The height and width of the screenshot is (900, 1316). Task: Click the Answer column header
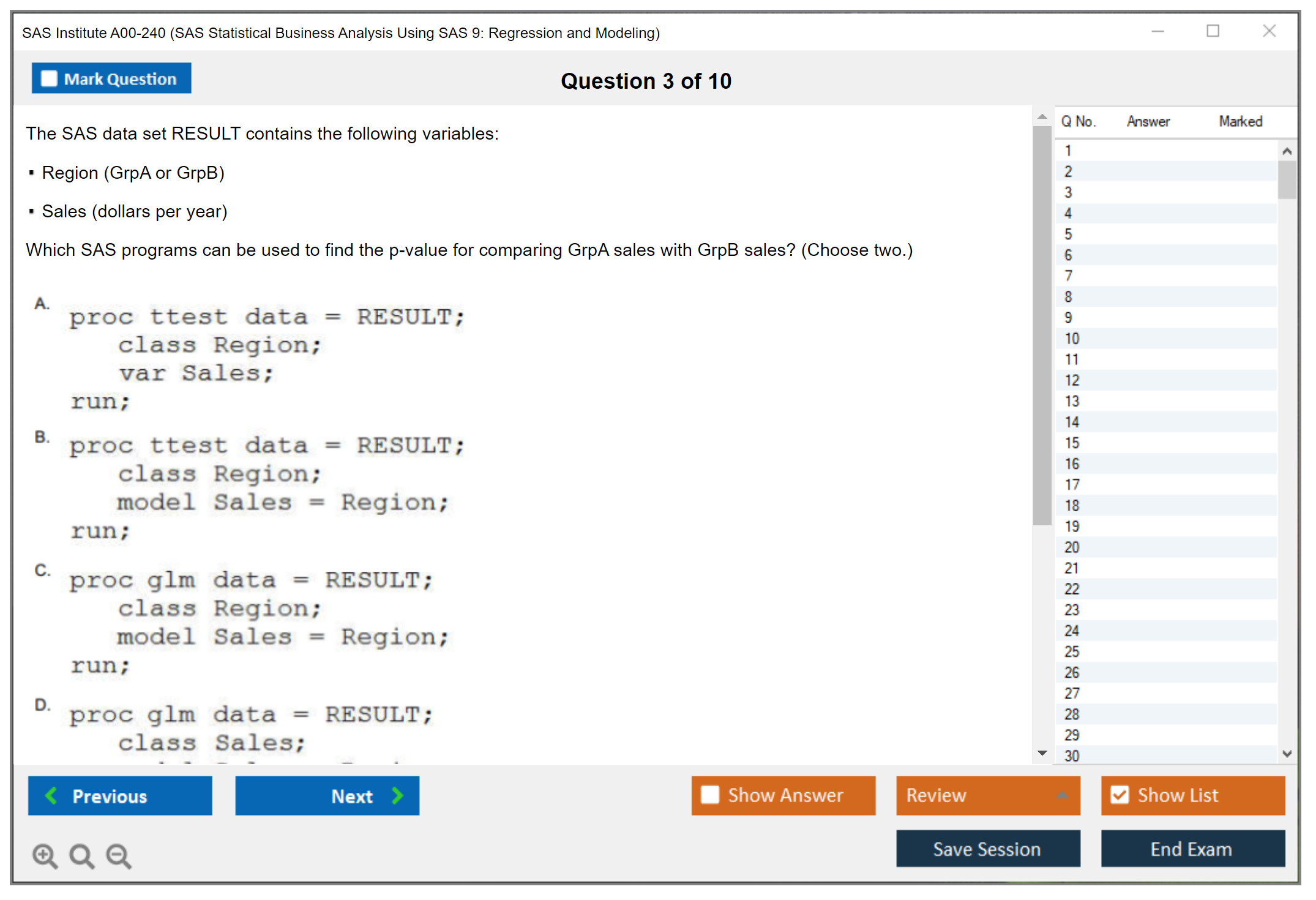click(x=1148, y=121)
